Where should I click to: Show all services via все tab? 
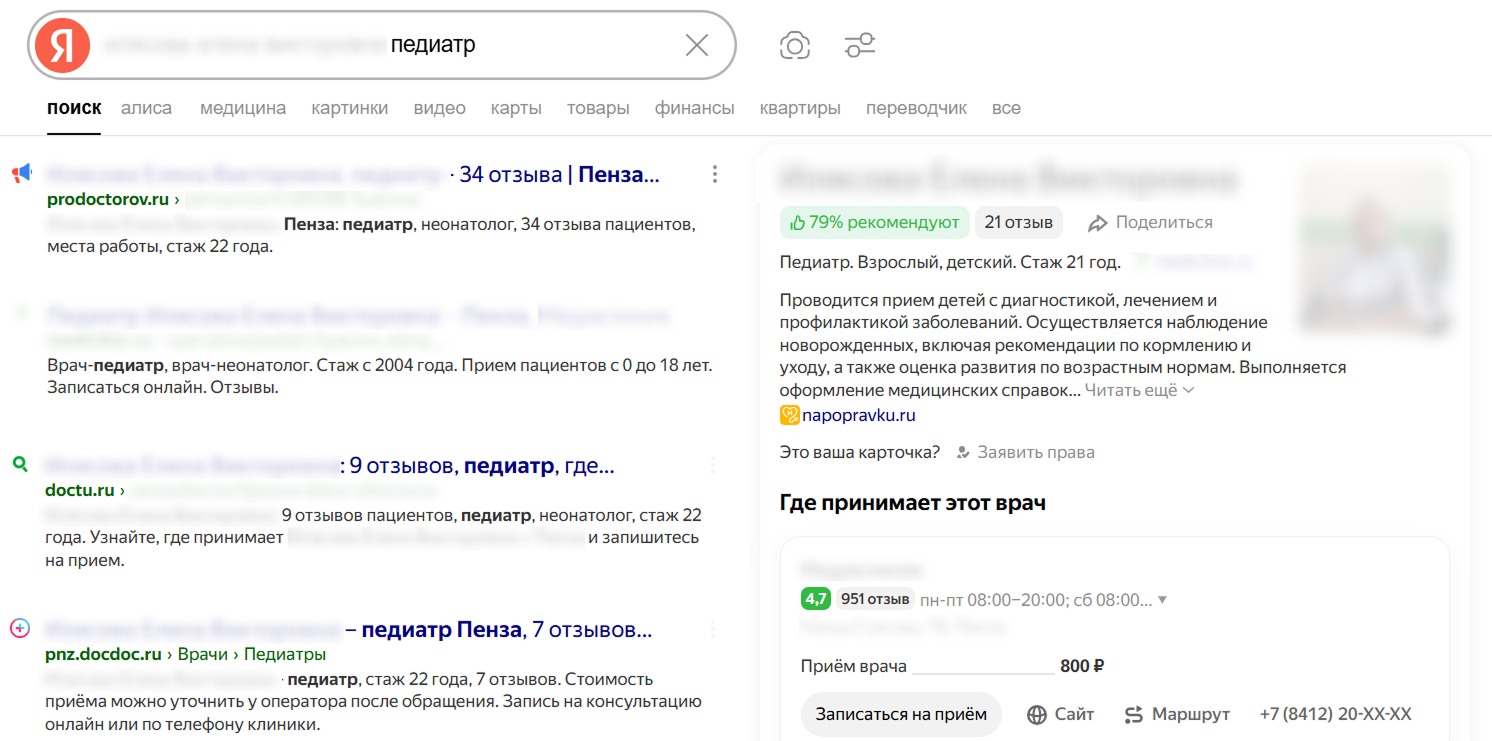tap(1006, 108)
